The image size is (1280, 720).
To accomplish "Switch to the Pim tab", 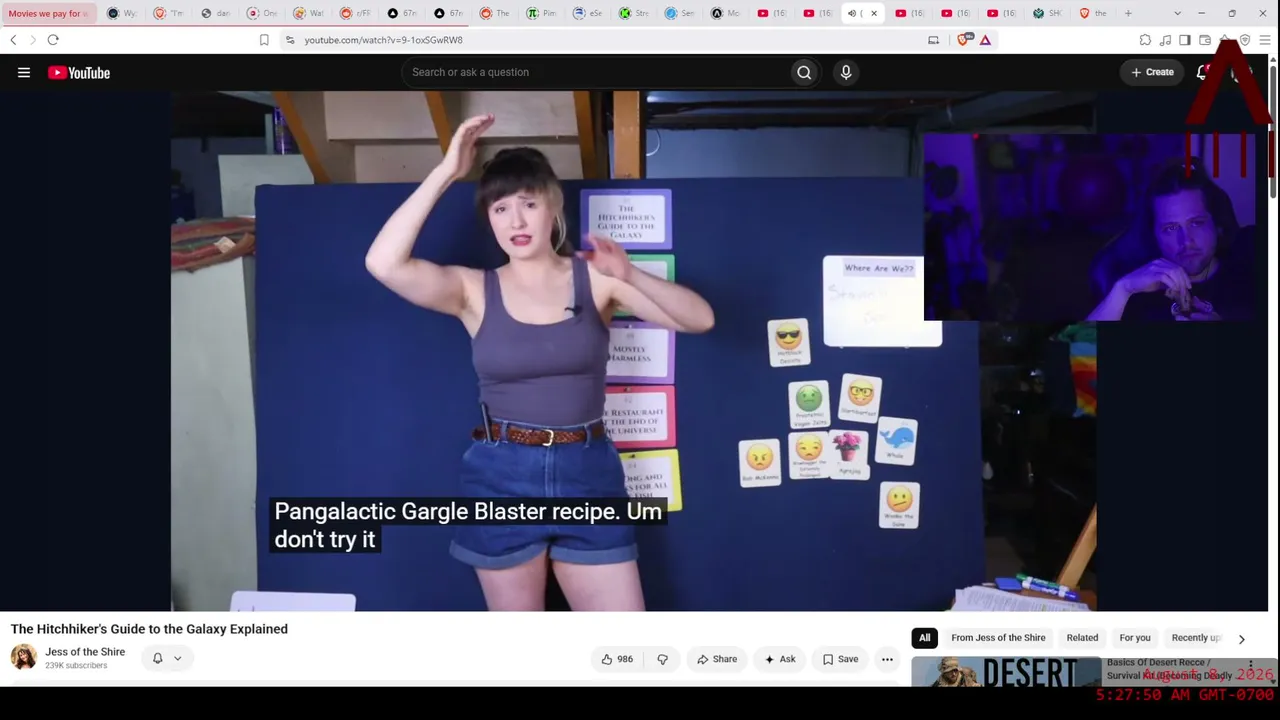I will click(x=541, y=13).
